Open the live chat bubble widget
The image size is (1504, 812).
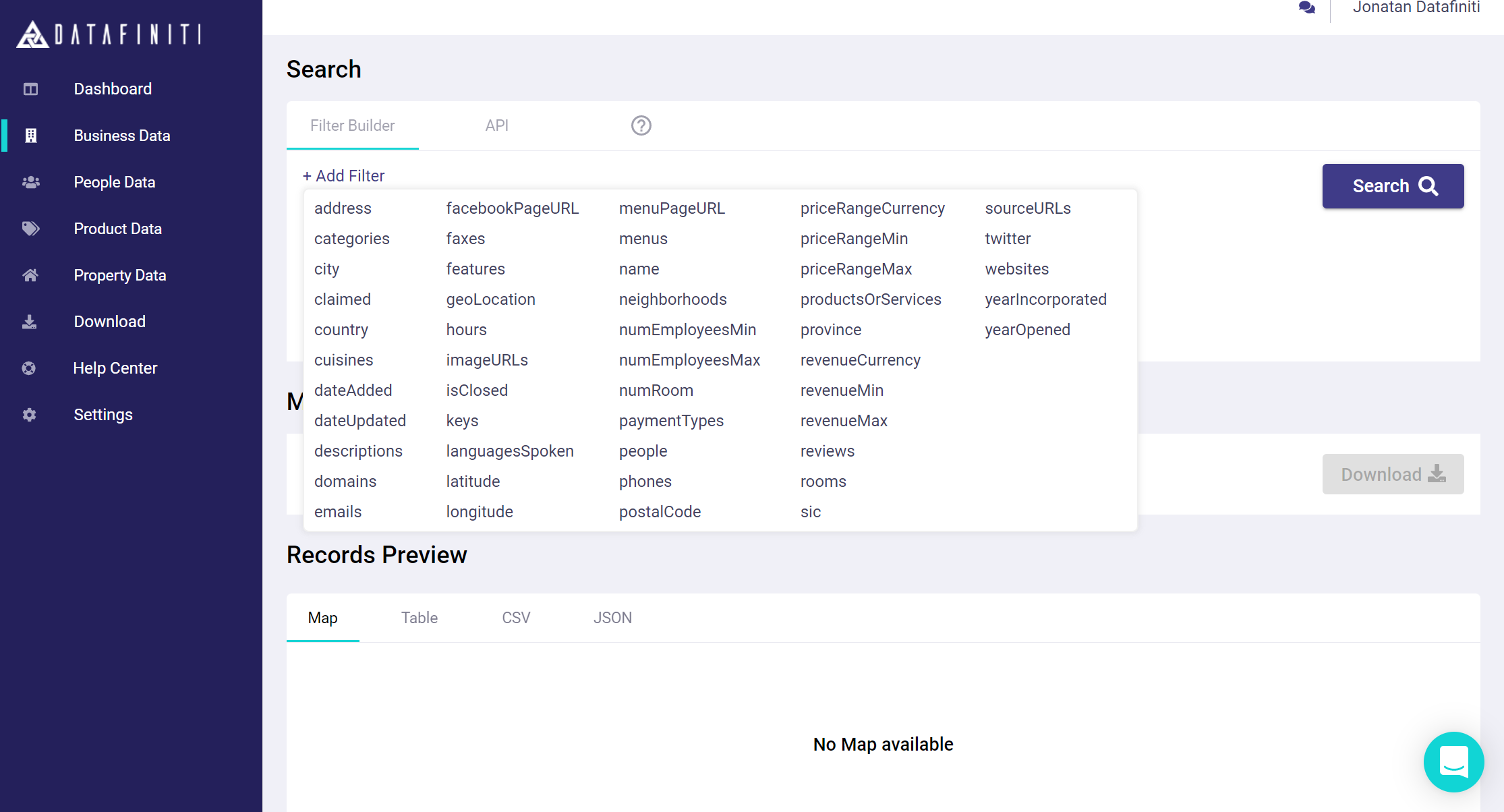1453,761
